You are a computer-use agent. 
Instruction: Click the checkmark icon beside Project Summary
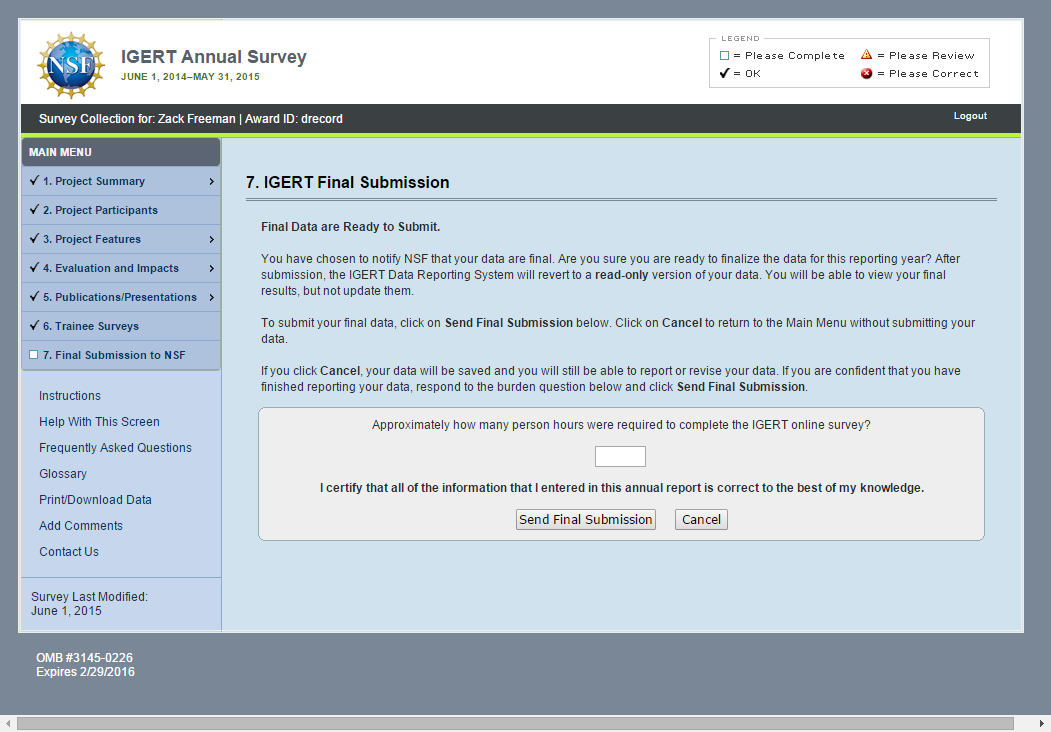click(34, 180)
